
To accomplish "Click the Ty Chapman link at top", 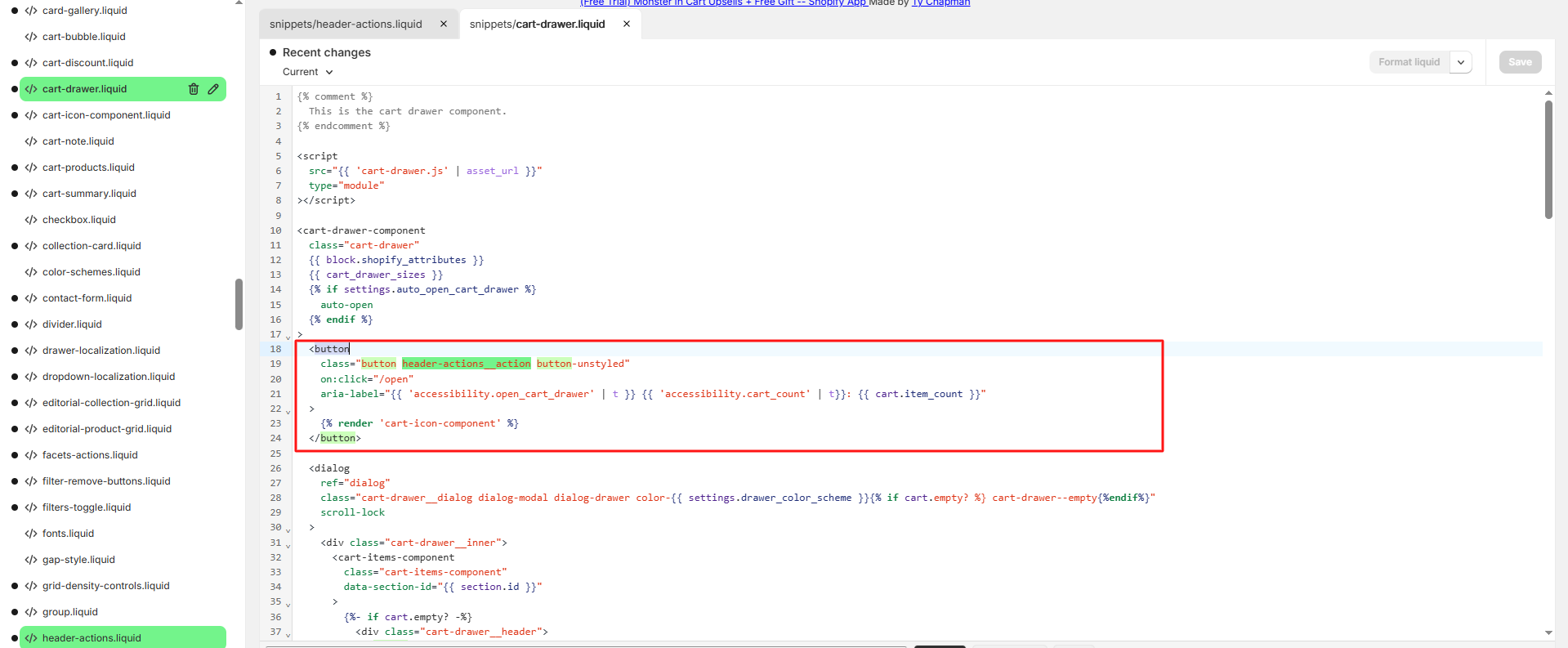I will pyautogui.click(x=940, y=3).
